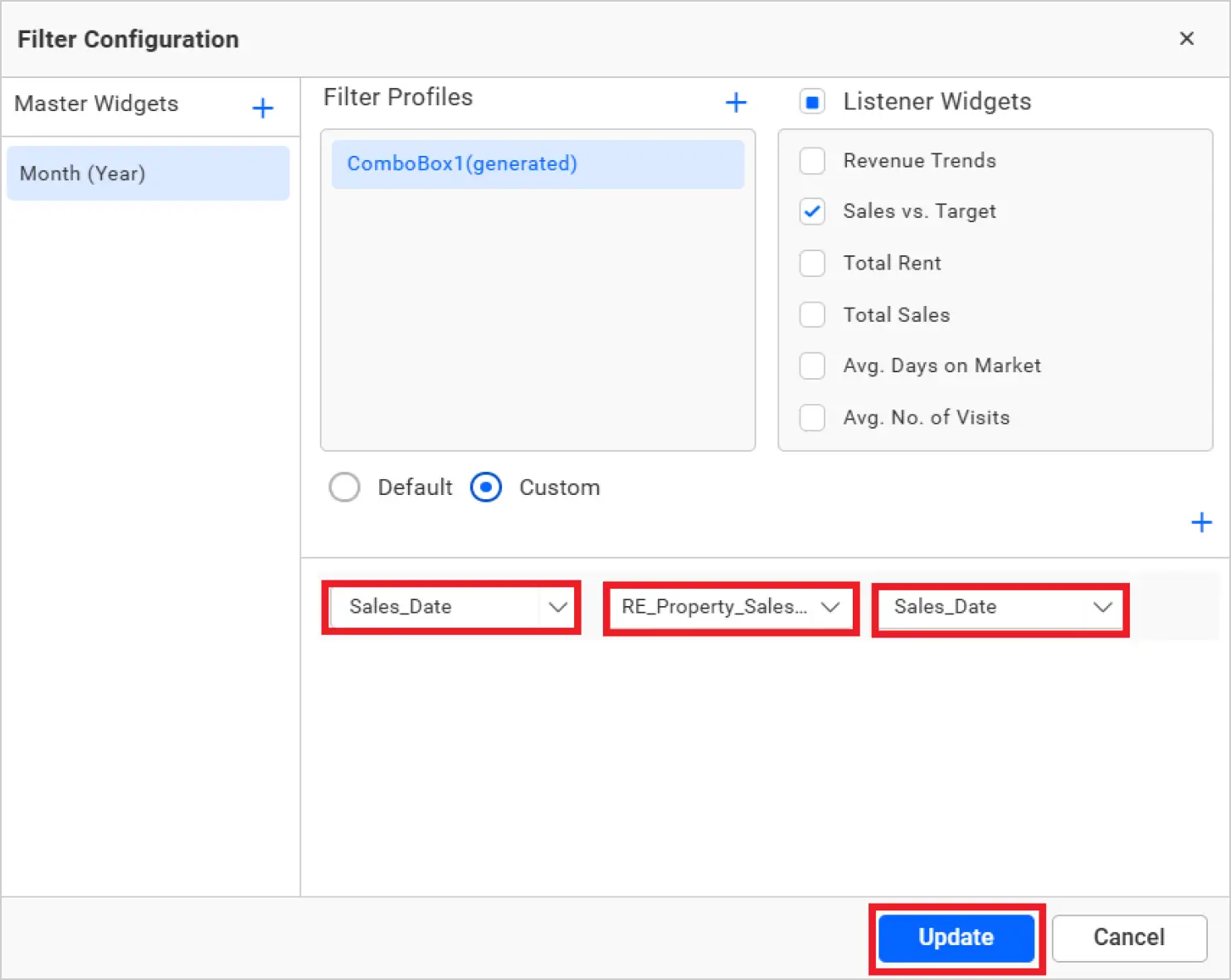1231x980 pixels.
Task: Click the Filter Profiles heading
Action: (x=398, y=97)
